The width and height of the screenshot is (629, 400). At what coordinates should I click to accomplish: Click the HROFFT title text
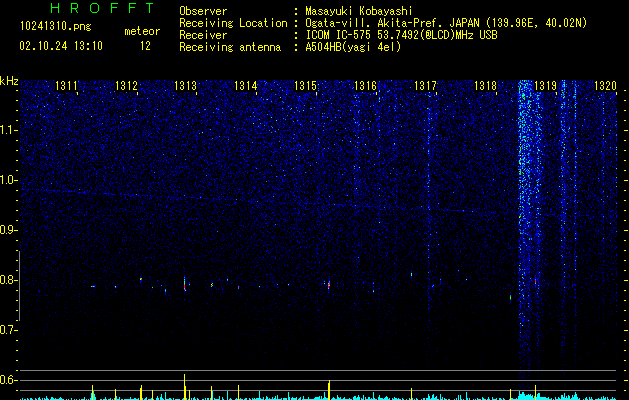pyautogui.click(x=103, y=8)
